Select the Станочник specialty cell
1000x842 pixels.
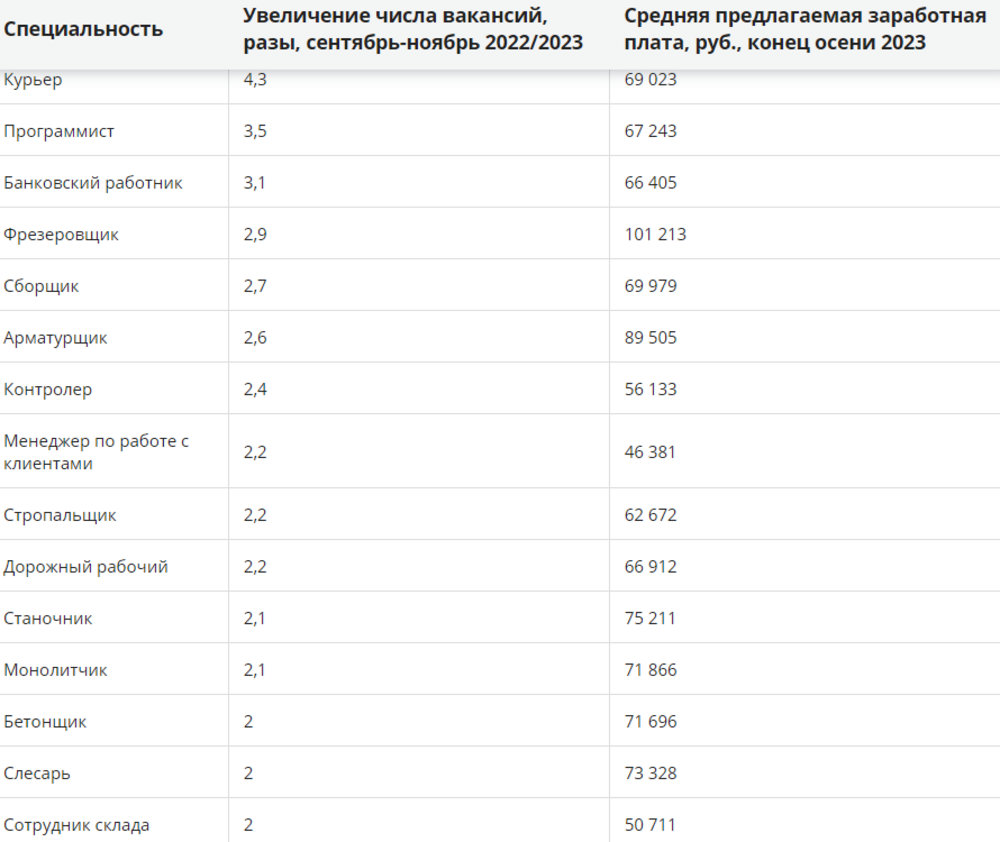click(x=48, y=618)
